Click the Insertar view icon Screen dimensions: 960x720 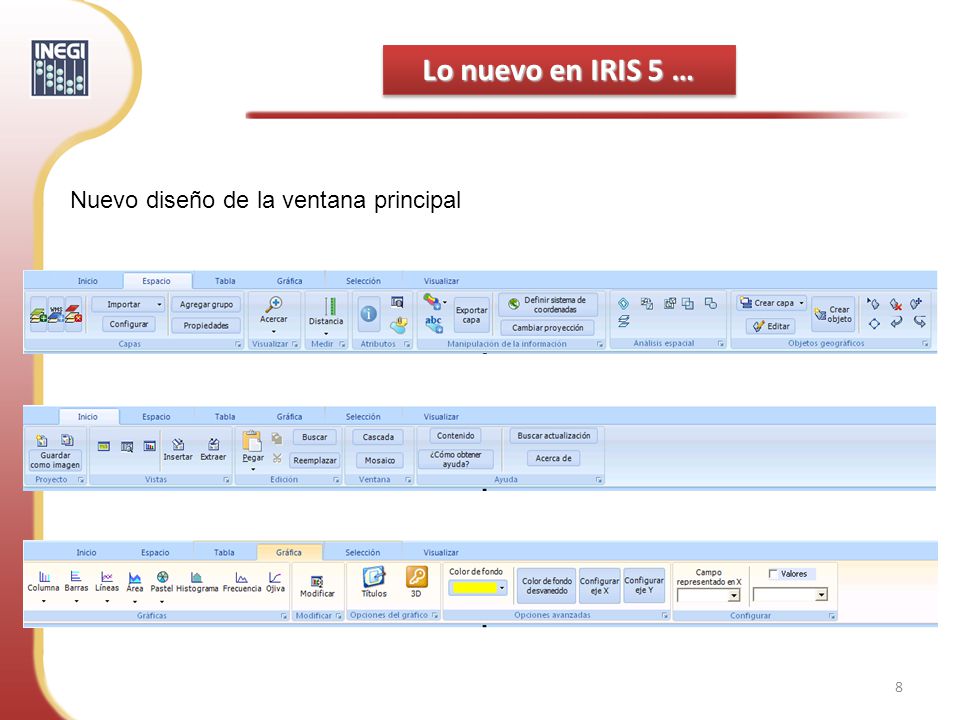pyautogui.click(x=178, y=444)
